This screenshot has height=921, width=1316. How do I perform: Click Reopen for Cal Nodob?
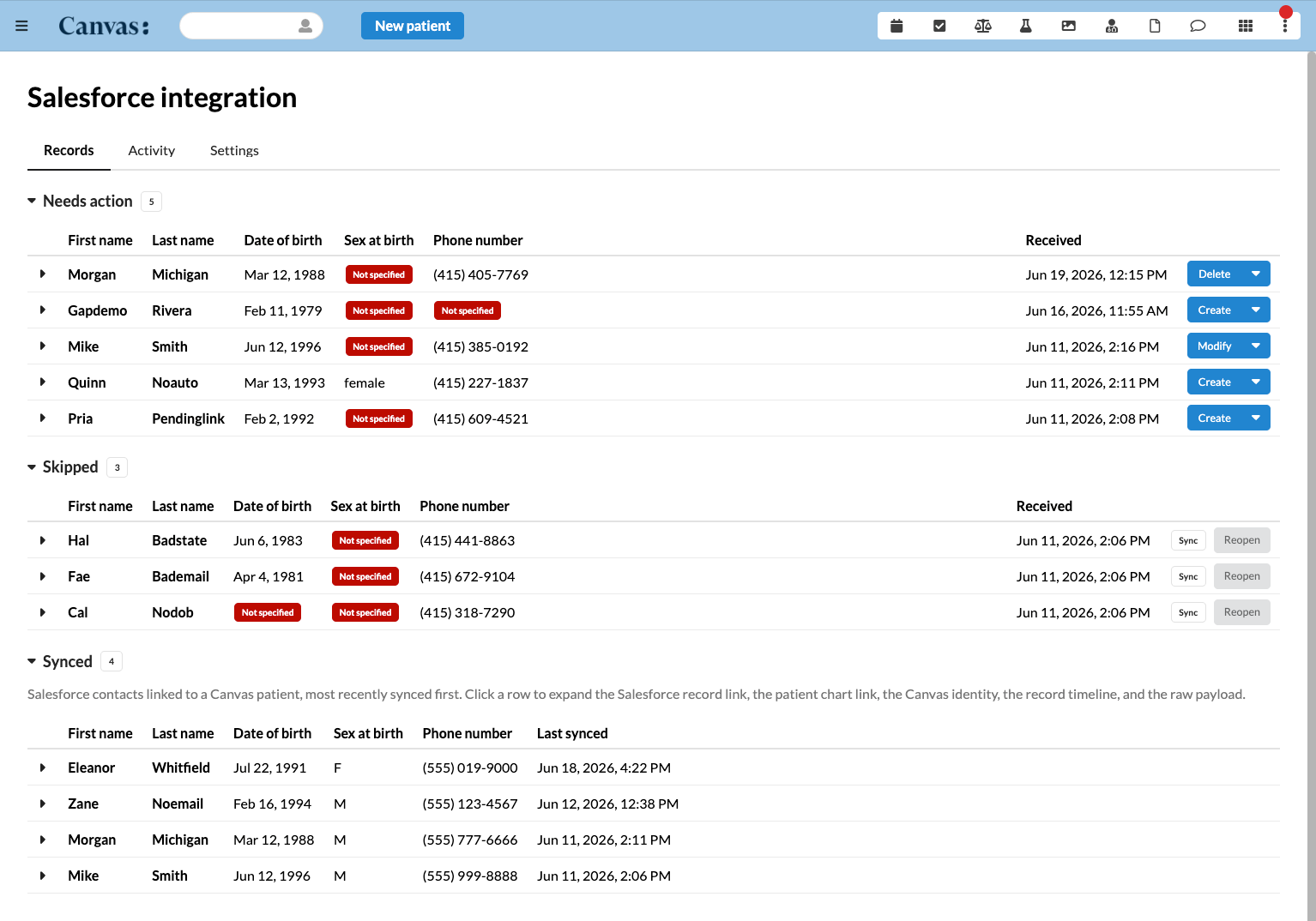pyautogui.click(x=1241, y=612)
